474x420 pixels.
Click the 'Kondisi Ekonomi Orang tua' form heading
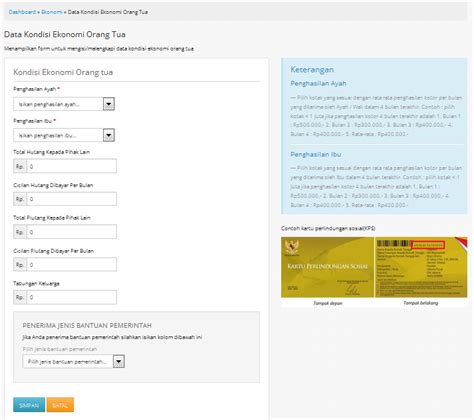(63, 72)
